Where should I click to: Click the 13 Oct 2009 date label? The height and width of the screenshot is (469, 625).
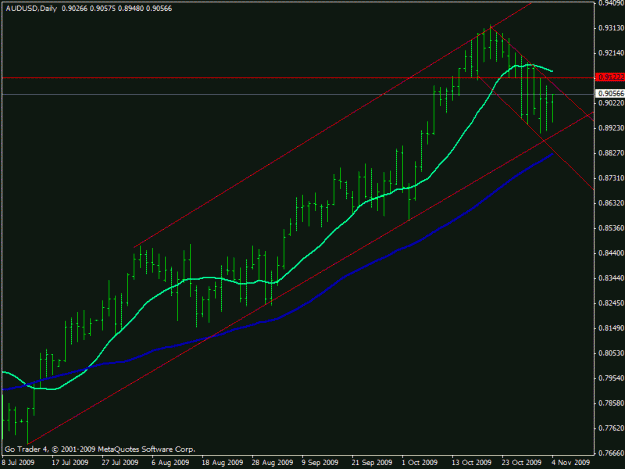click(x=472, y=463)
